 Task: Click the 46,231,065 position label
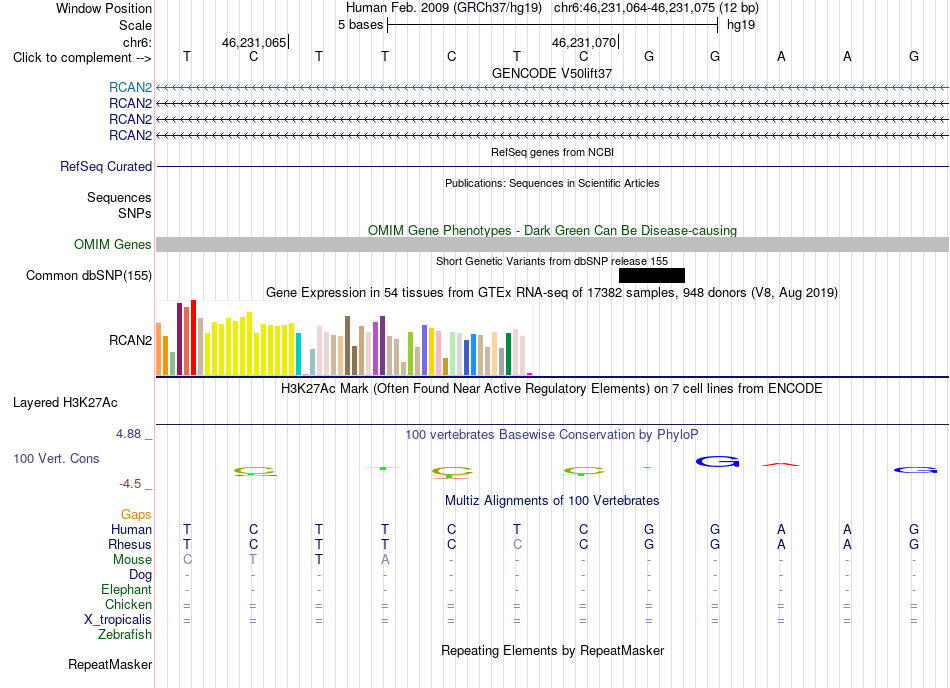254,42
